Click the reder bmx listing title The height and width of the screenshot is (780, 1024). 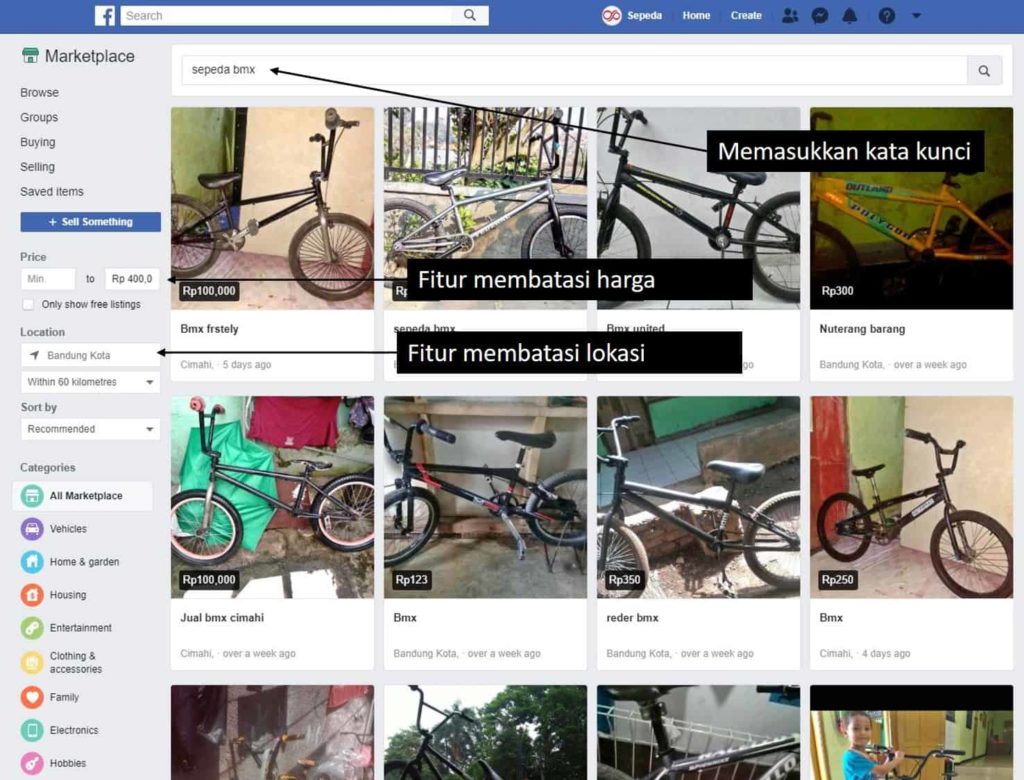(x=632, y=617)
